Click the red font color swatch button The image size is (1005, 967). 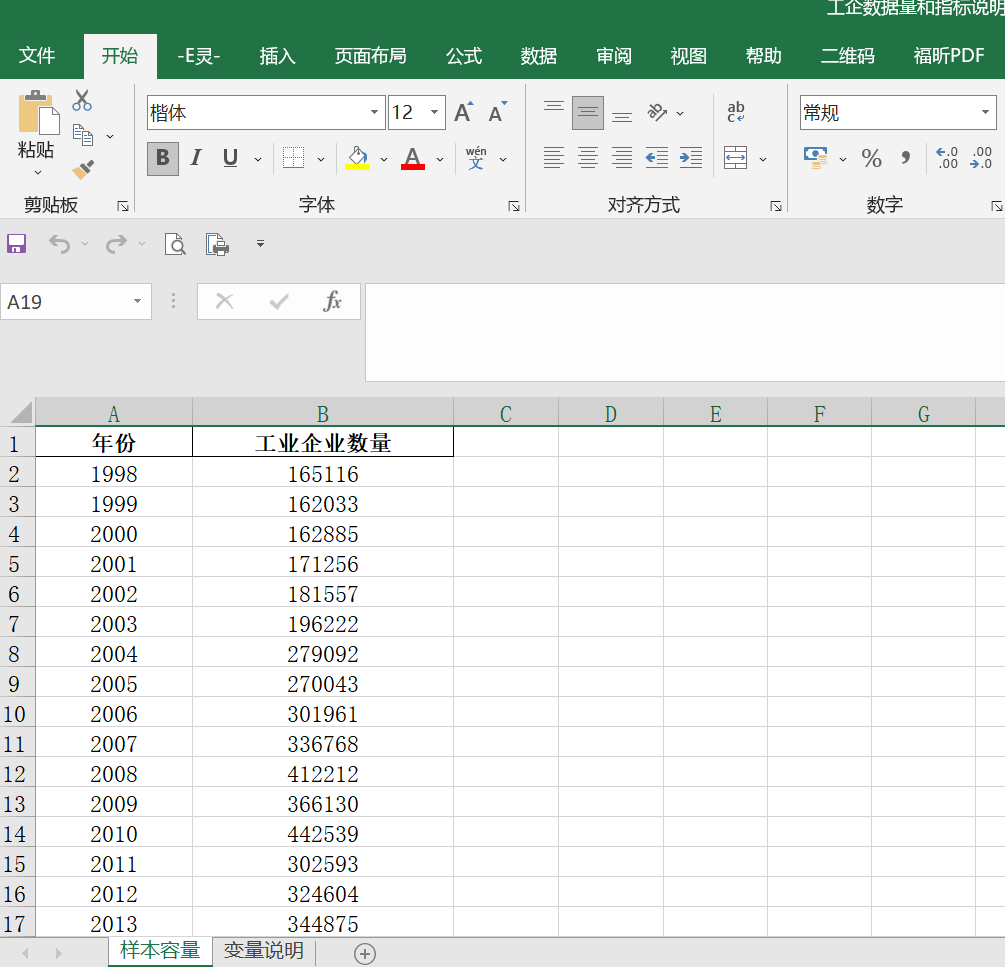pos(413,158)
